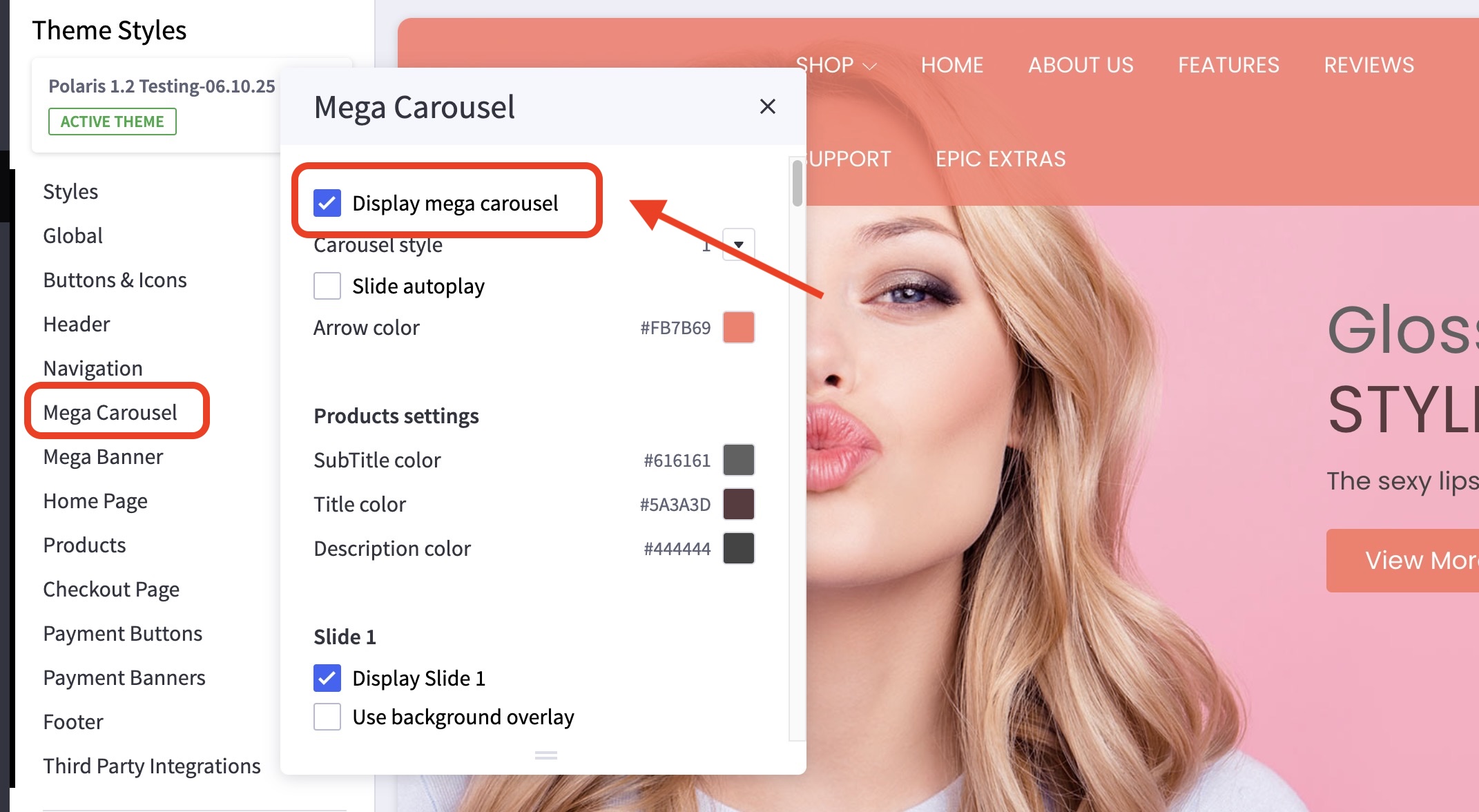This screenshot has width=1479, height=812.
Task: Click the panel scrollbar thumb
Action: pos(797,183)
